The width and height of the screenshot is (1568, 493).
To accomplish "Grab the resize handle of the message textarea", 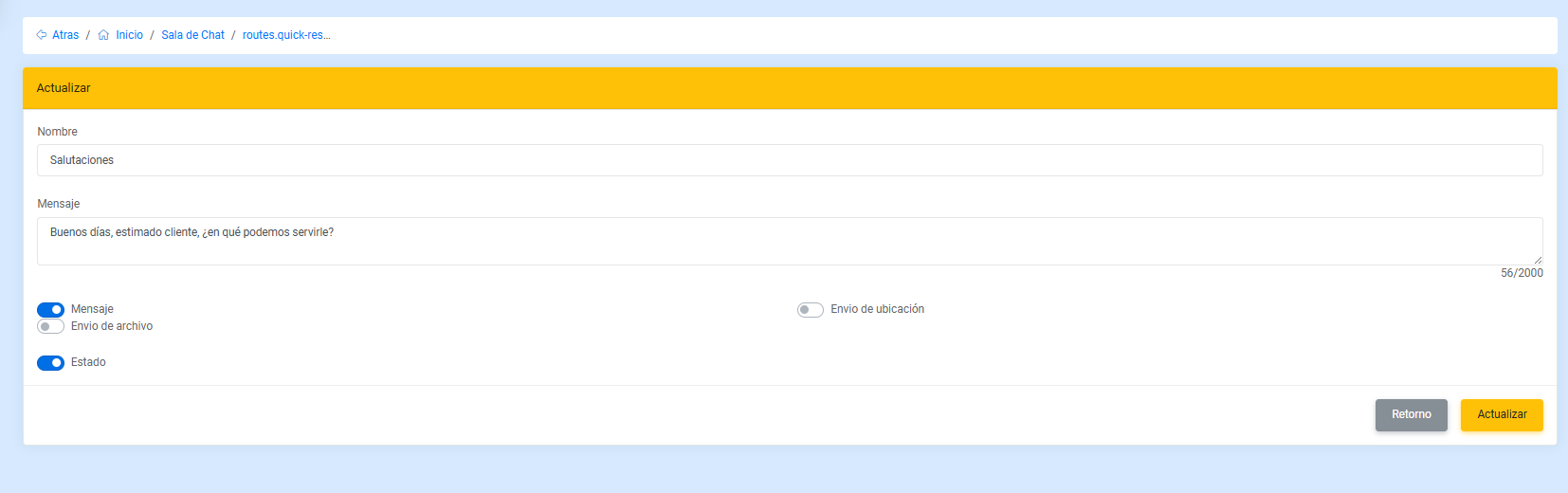I will pos(1537,260).
